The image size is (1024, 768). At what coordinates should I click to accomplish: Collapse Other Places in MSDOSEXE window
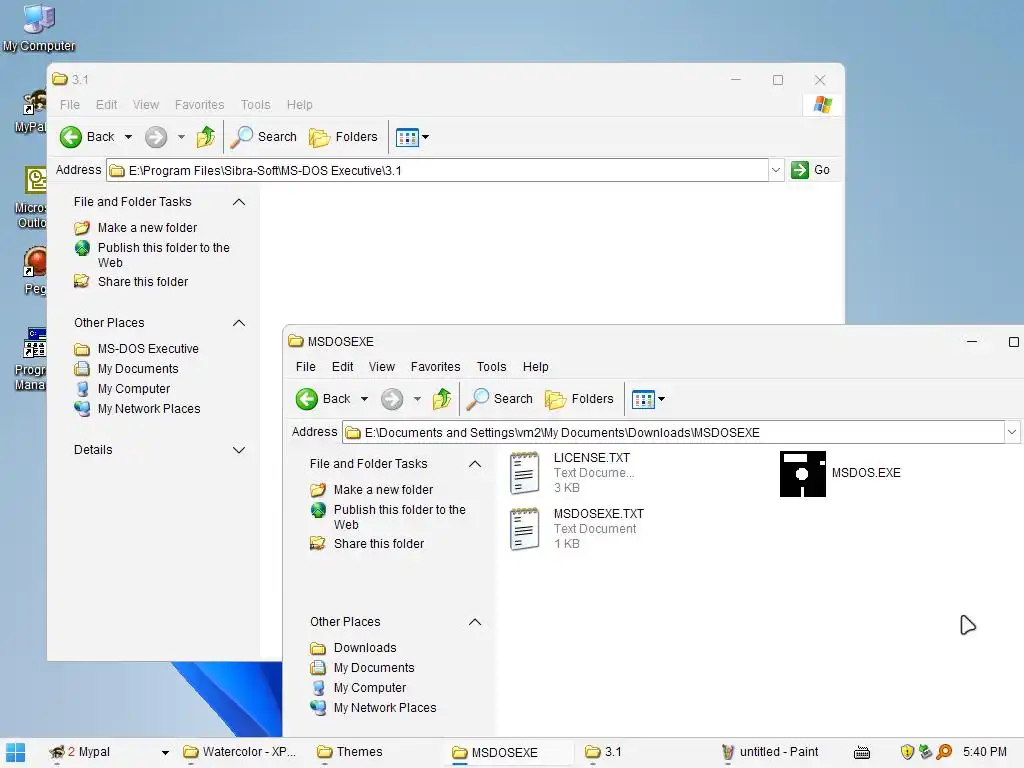(x=475, y=622)
